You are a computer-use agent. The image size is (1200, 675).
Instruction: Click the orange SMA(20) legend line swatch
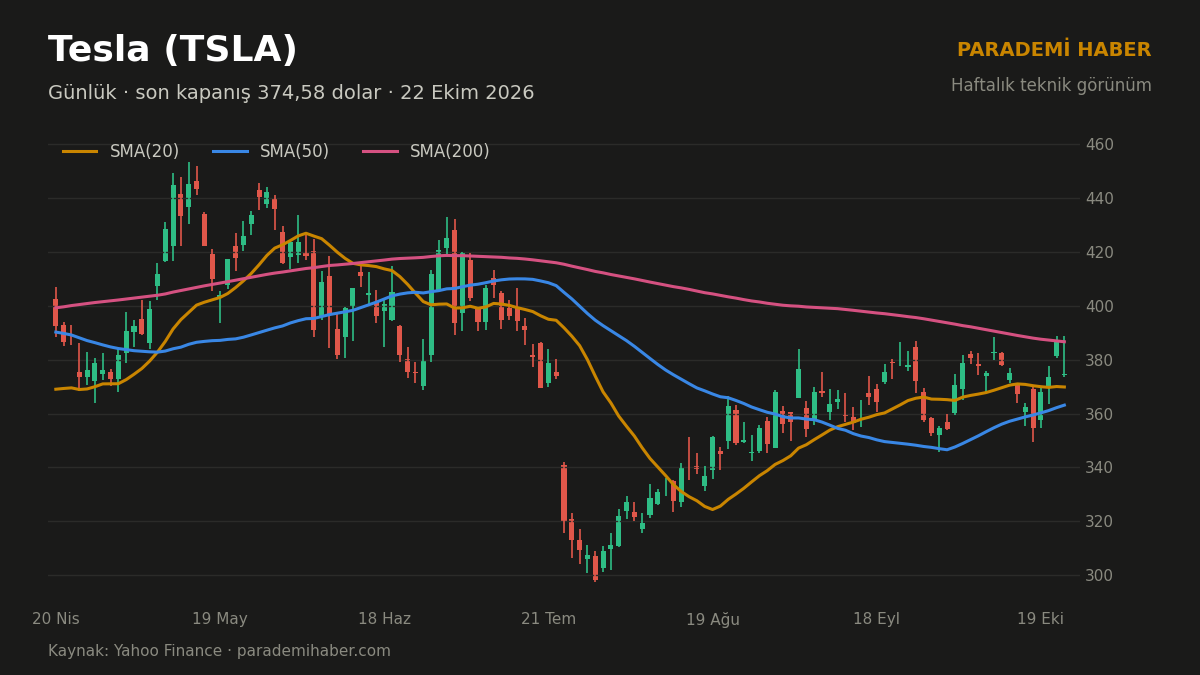tap(80, 152)
